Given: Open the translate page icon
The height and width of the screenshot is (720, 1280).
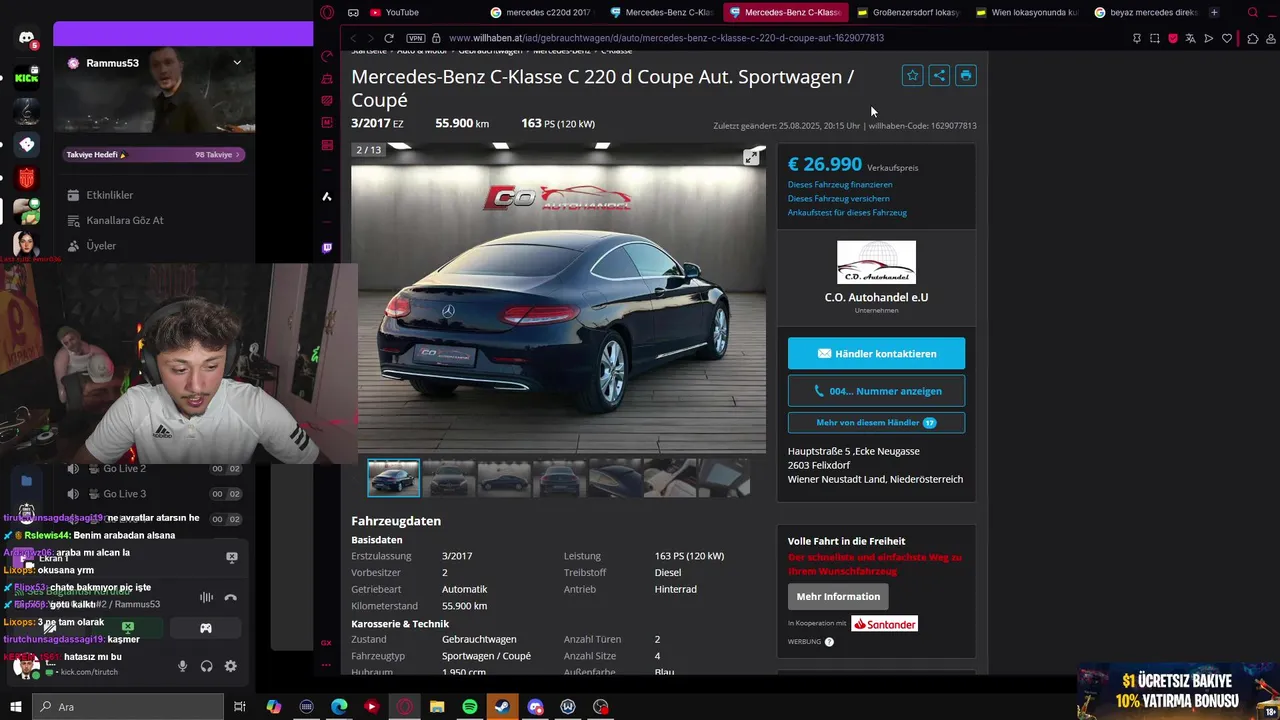Looking at the screenshot, I should click(x=1190, y=38).
